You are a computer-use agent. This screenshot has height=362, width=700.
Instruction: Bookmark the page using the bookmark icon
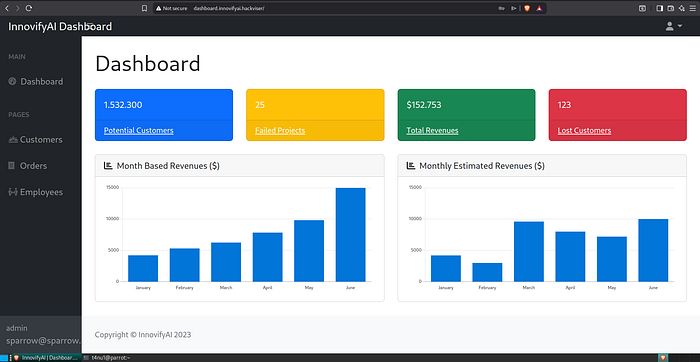(x=144, y=8)
